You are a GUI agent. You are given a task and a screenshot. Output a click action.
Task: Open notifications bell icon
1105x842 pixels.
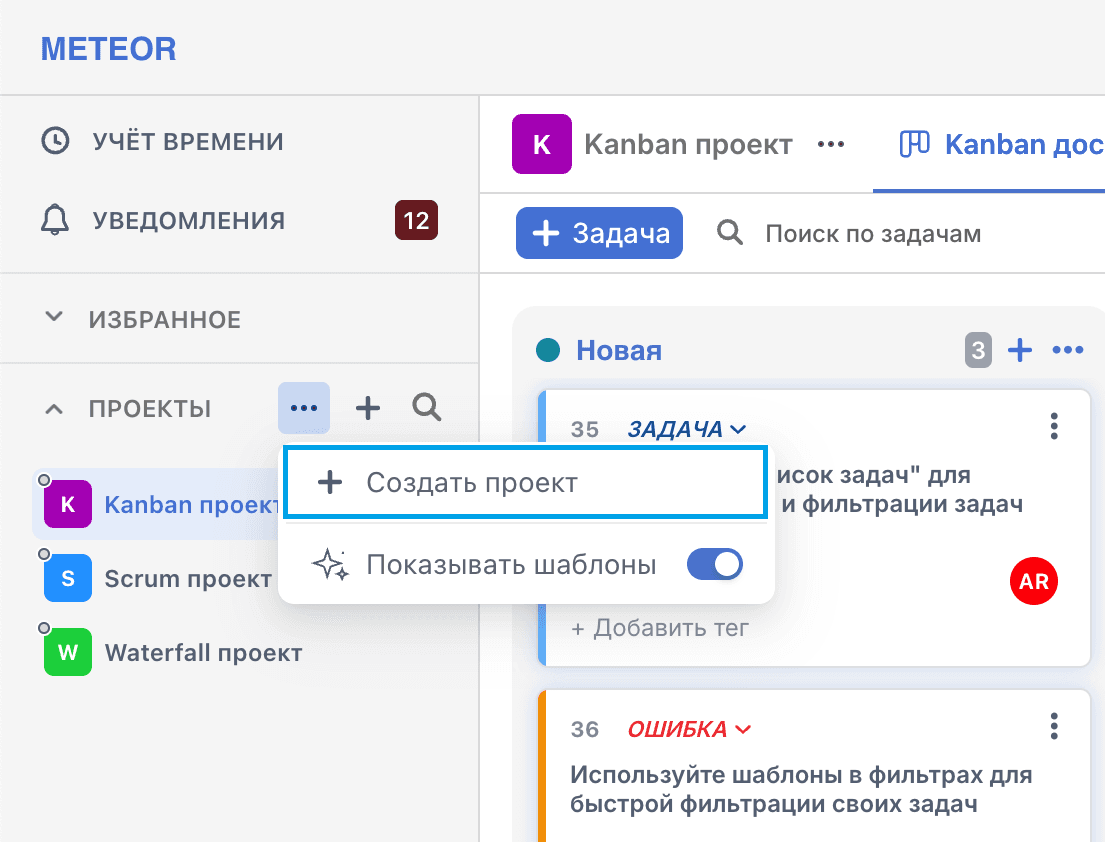coord(55,220)
